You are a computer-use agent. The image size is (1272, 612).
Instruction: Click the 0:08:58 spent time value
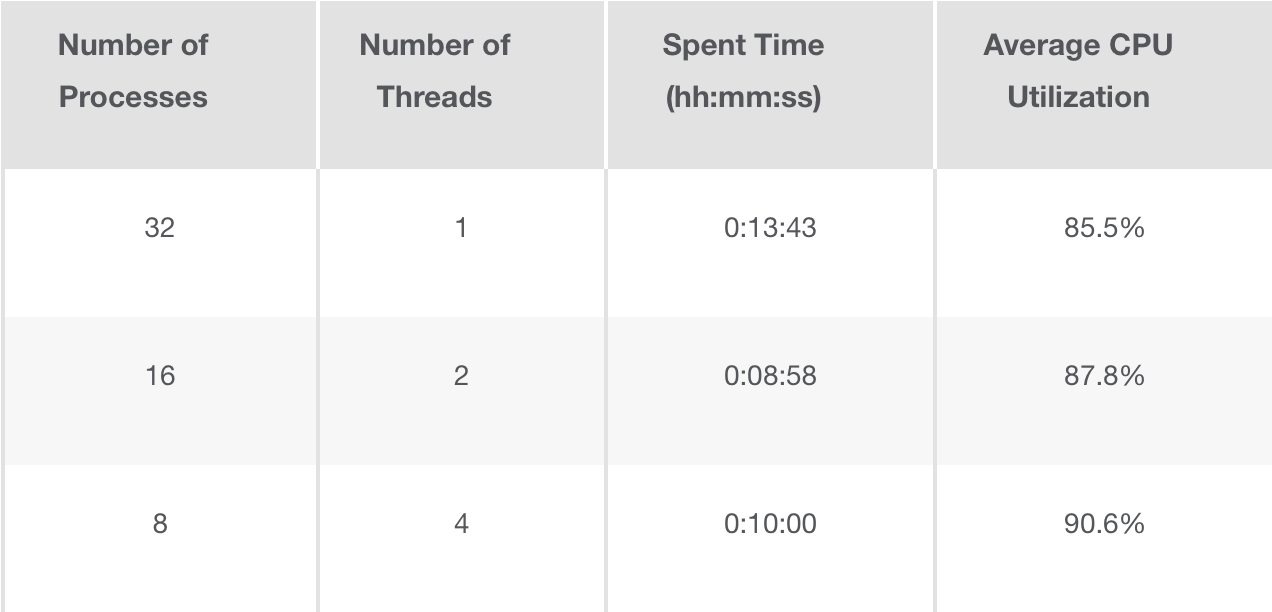coord(770,376)
